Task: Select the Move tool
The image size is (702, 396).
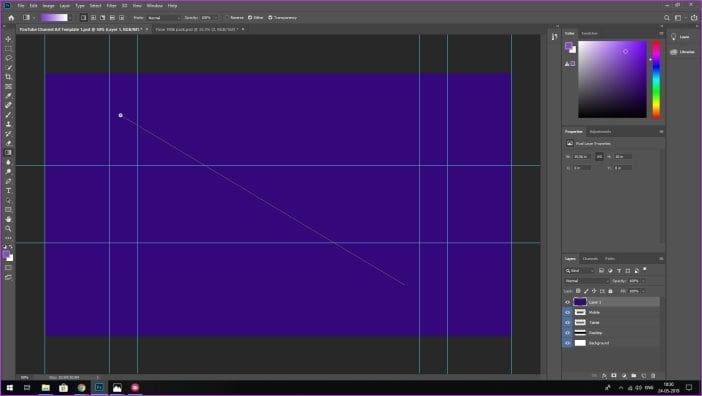Action: (x=8, y=39)
